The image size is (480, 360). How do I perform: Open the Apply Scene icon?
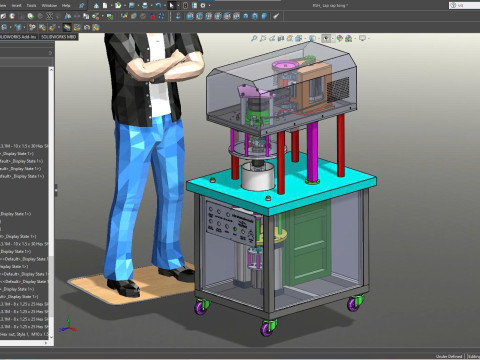(x=348, y=38)
